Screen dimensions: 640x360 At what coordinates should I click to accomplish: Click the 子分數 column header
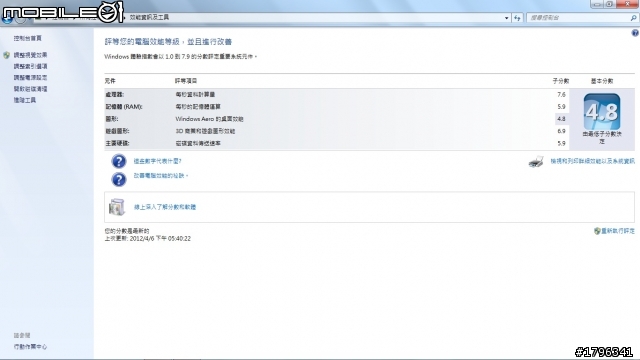click(x=561, y=81)
